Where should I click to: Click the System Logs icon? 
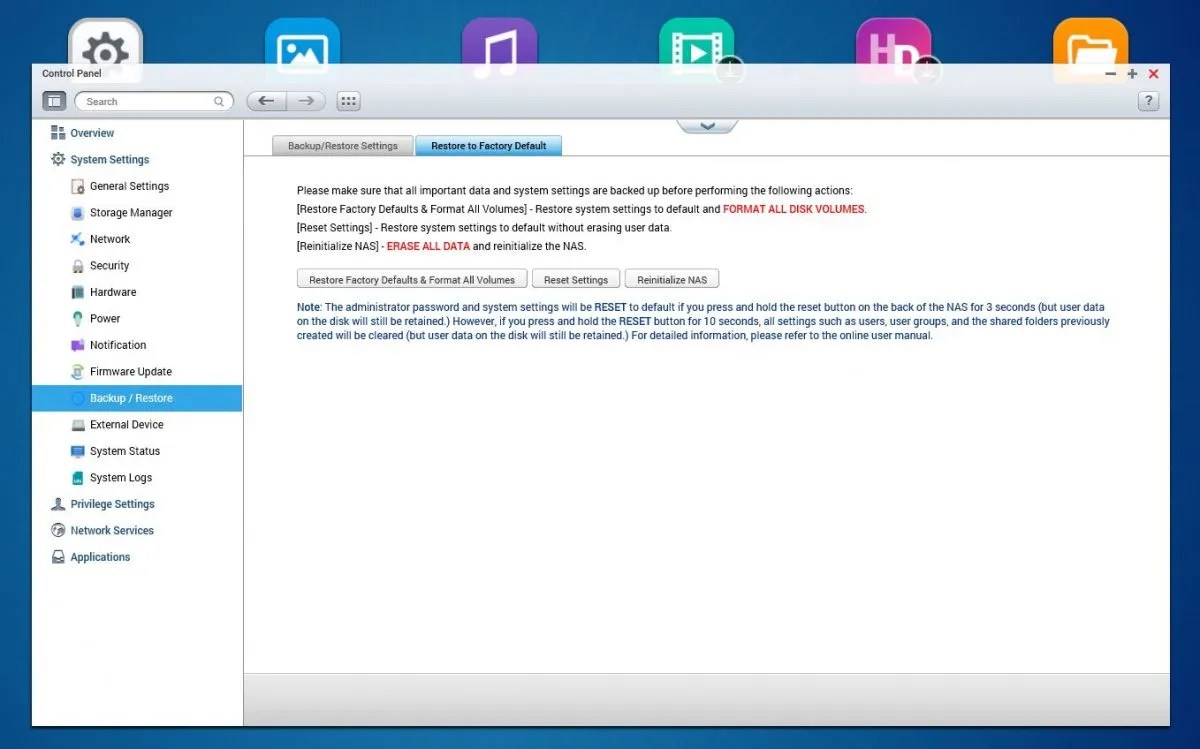(x=78, y=478)
